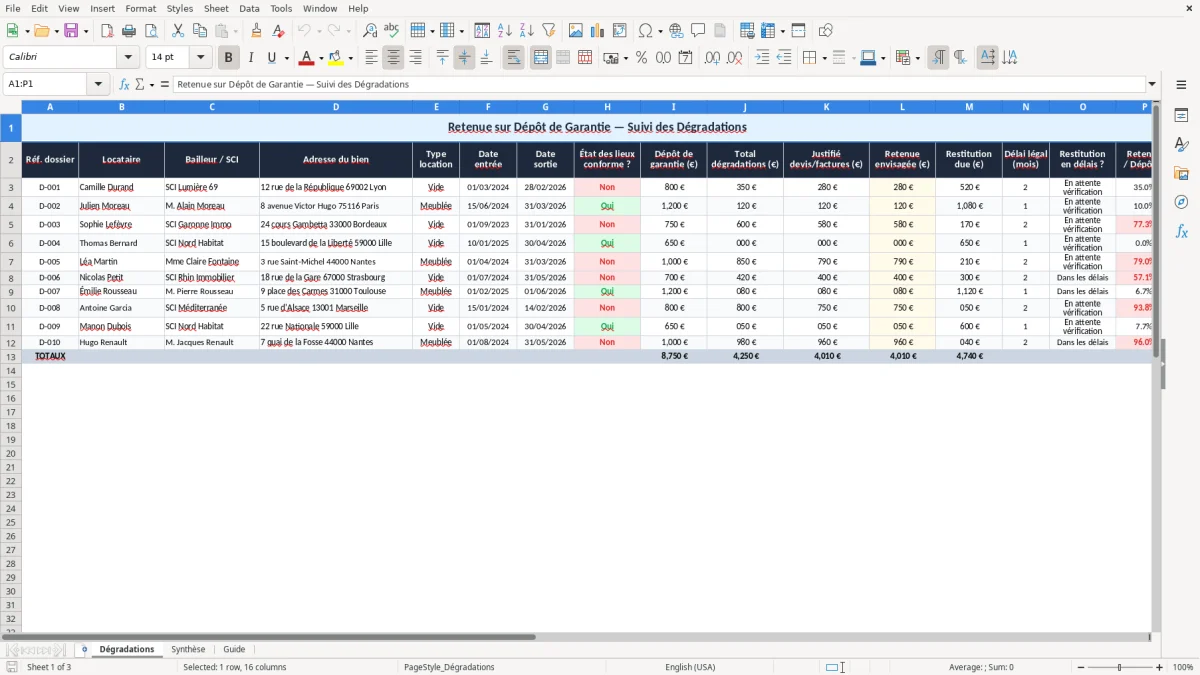Click the Add Decimal Place icon
Viewport: 1200px width, 675px height.
(x=712, y=58)
